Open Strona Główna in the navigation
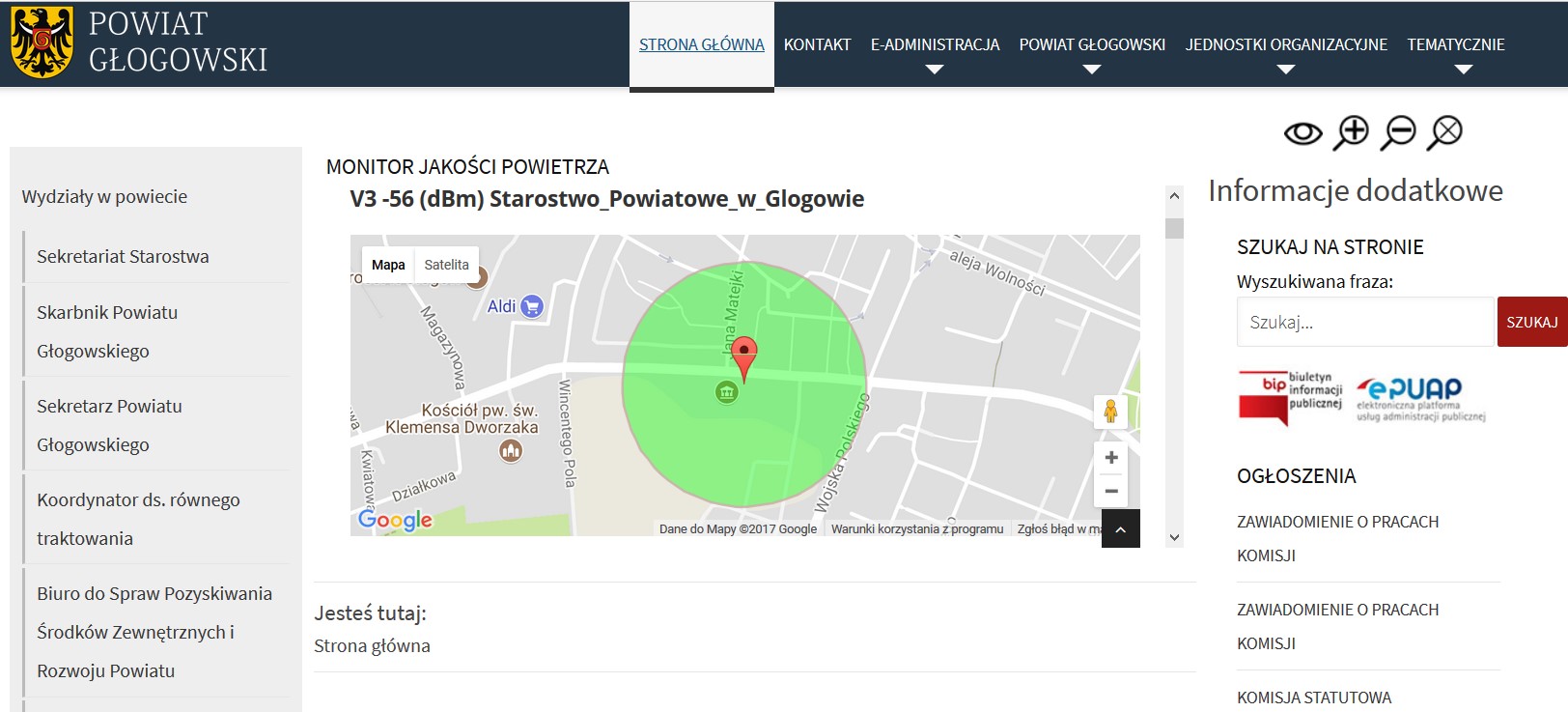This screenshot has width=1568, height=712. coord(701,45)
